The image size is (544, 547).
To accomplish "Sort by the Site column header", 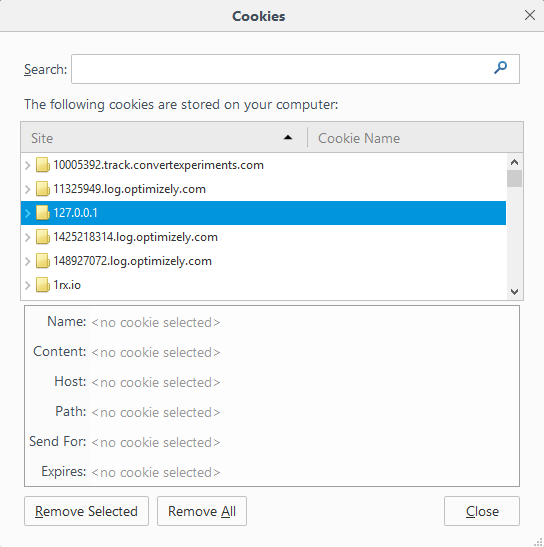I will [x=164, y=138].
